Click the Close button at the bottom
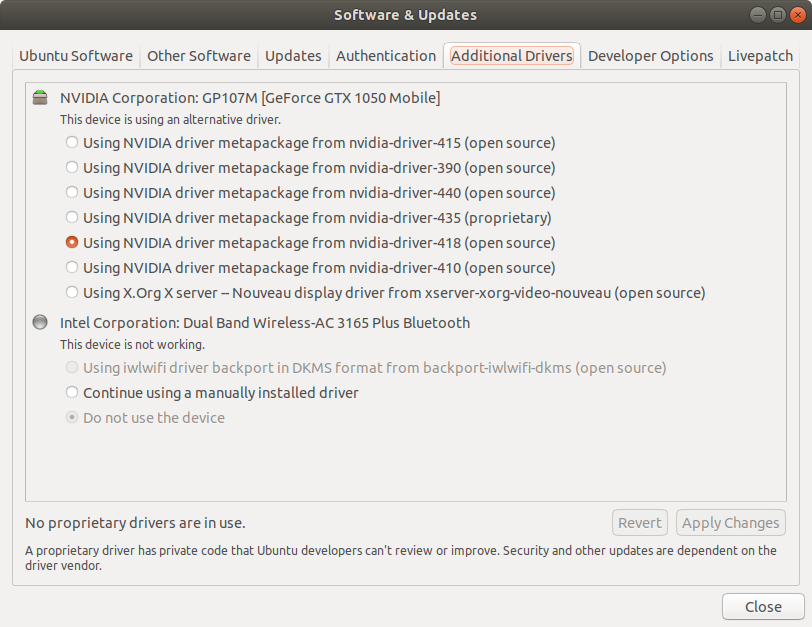The image size is (812, 627). [763, 606]
